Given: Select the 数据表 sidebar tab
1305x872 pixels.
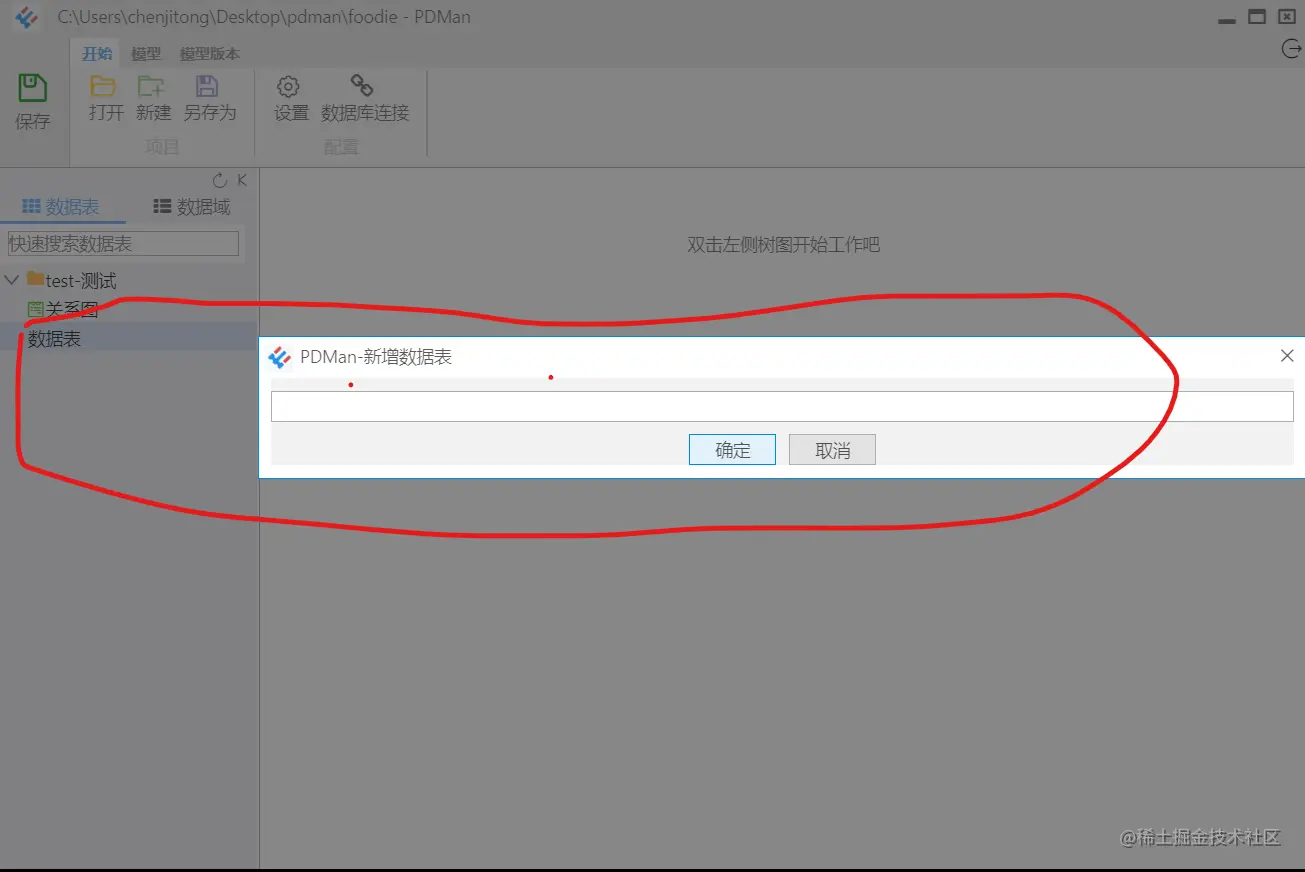Looking at the screenshot, I should [61, 207].
